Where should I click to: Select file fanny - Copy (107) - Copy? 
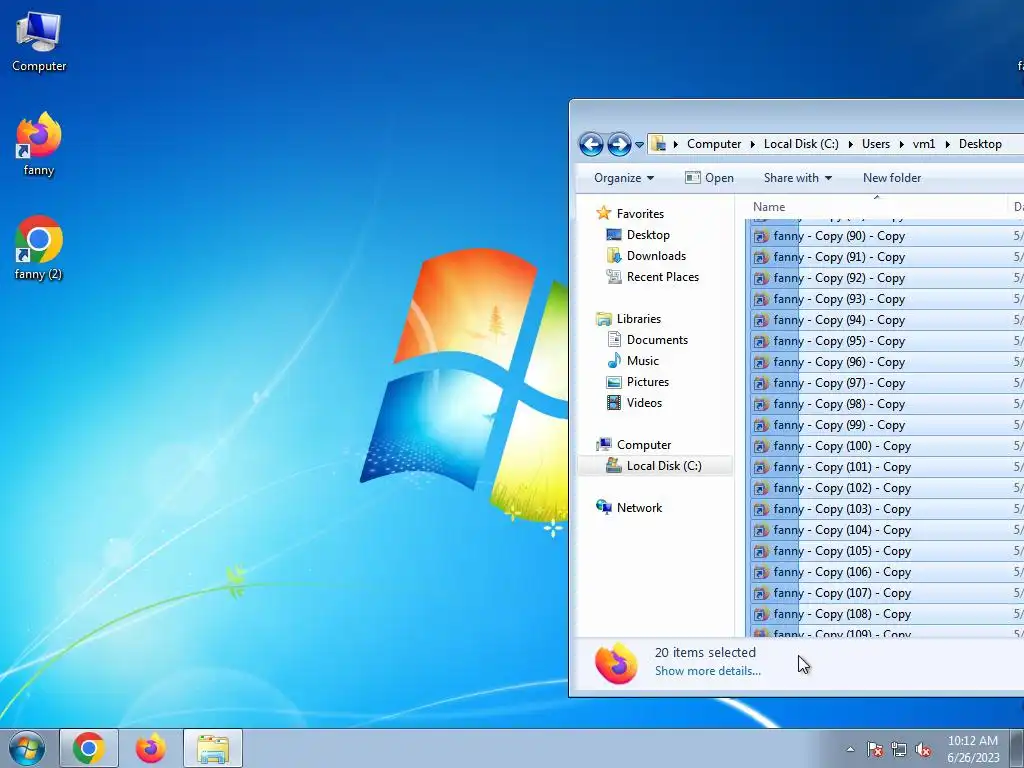[x=887, y=593]
